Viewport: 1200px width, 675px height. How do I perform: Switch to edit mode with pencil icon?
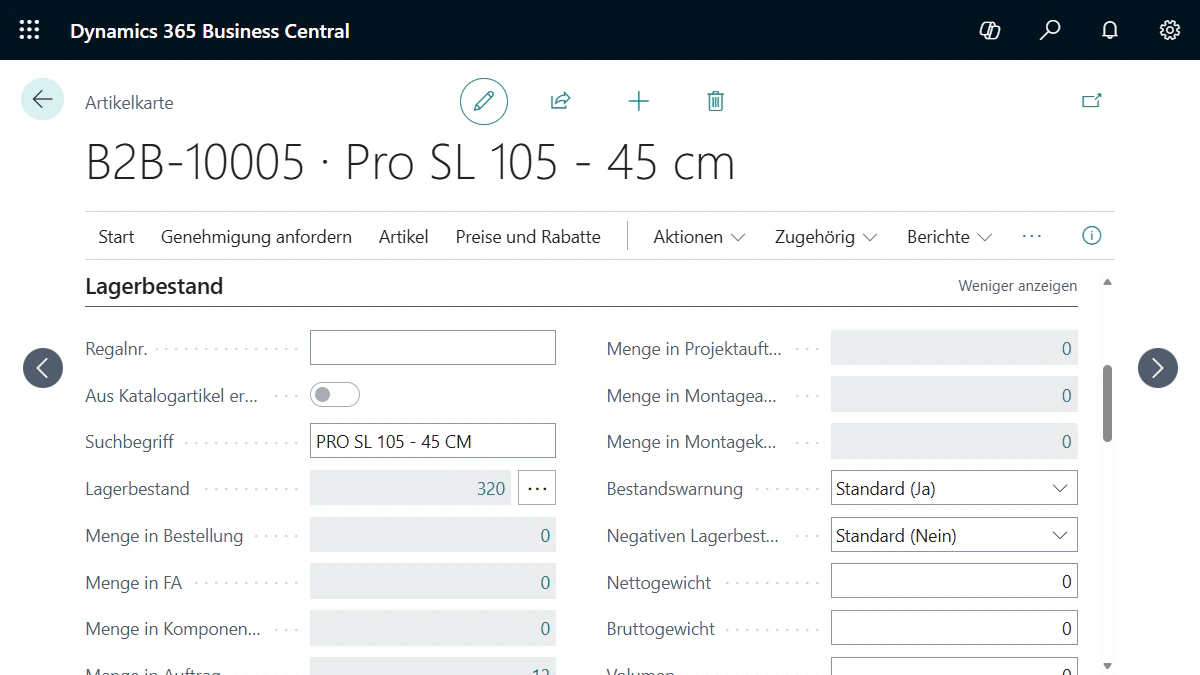pyautogui.click(x=484, y=101)
